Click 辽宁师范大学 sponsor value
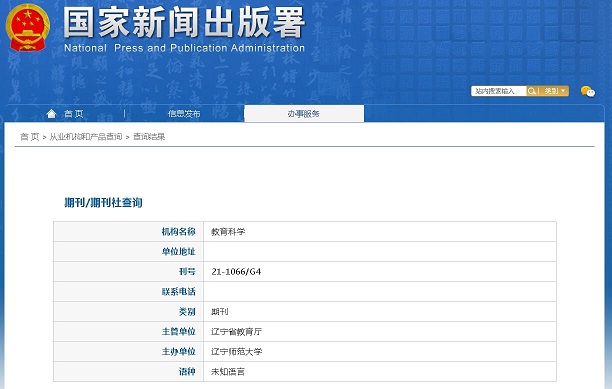The height and width of the screenshot is (389, 612). point(237,352)
